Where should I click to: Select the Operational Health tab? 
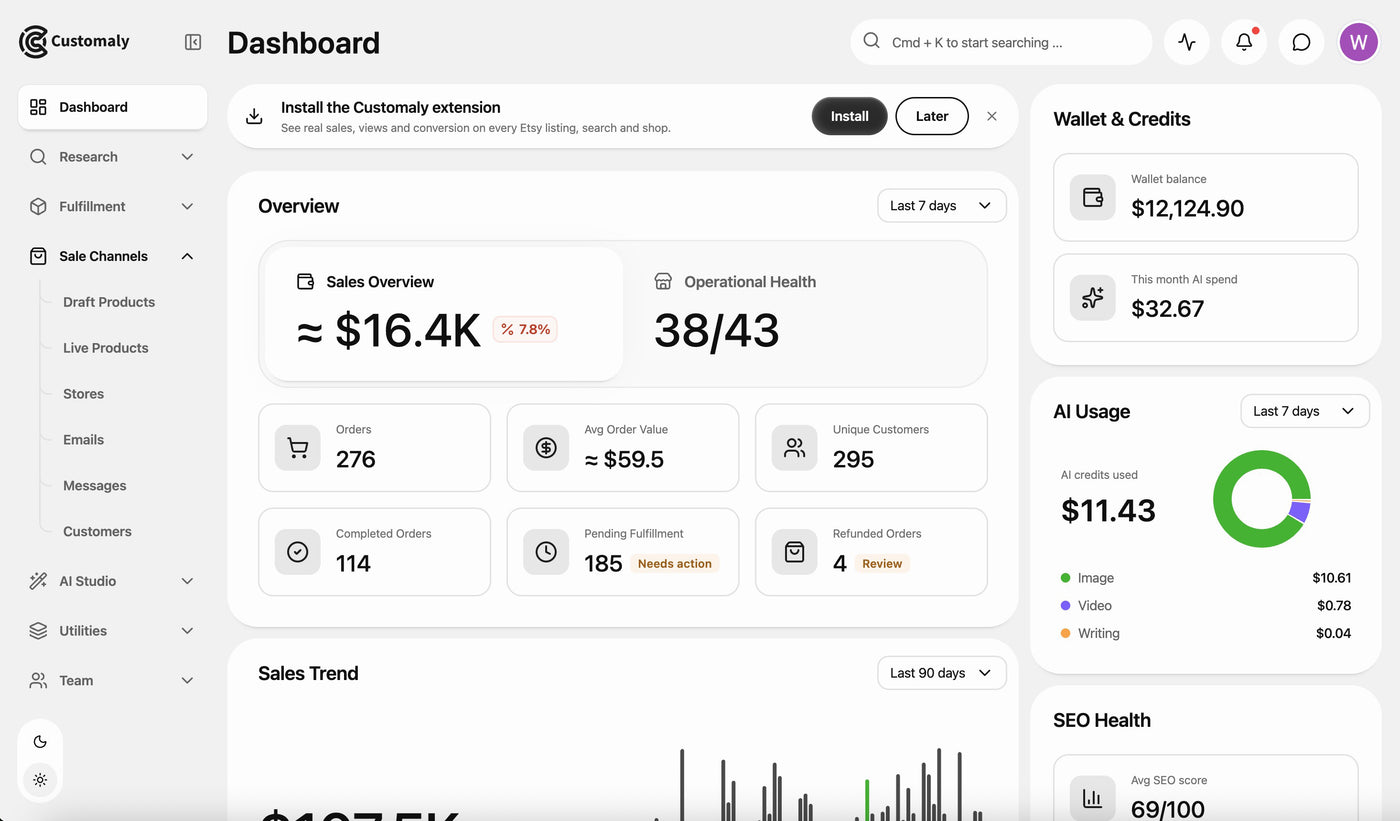pyautogui.click(x=805, y=314)
